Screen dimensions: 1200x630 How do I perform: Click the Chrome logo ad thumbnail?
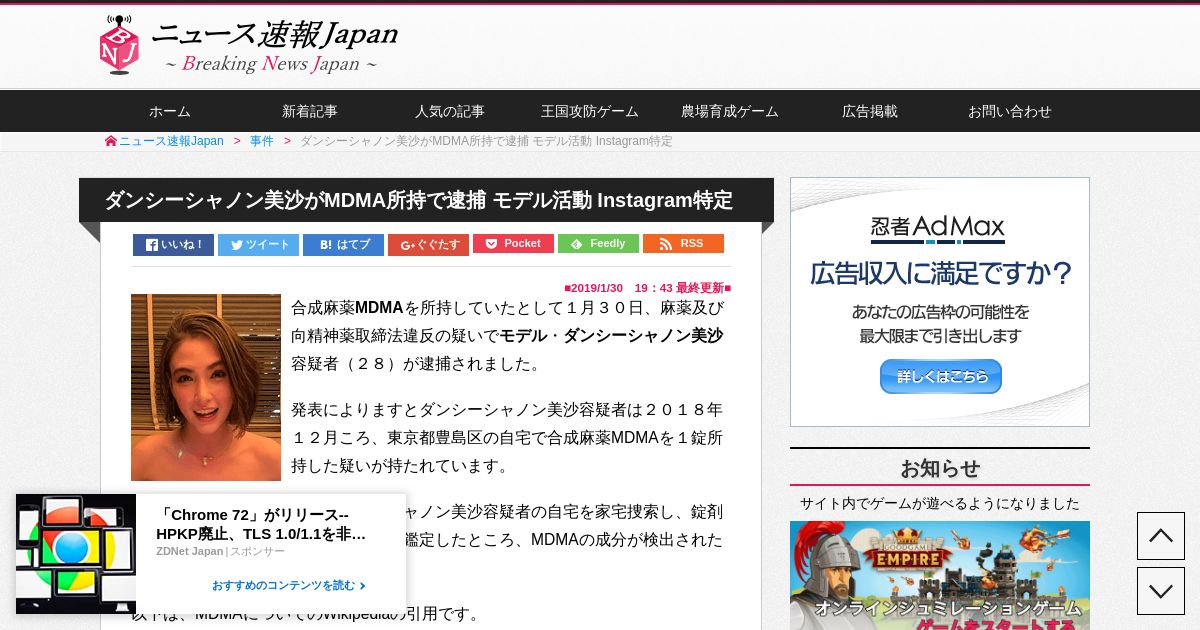pos(76,554)
